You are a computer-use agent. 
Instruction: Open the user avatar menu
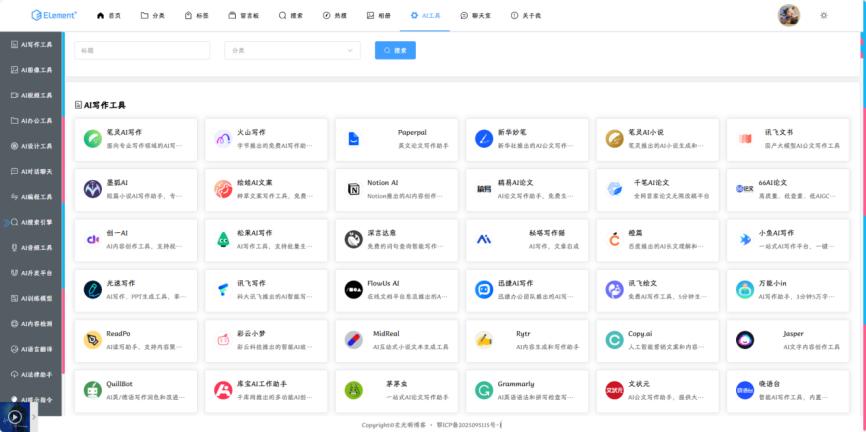point(788,15)
